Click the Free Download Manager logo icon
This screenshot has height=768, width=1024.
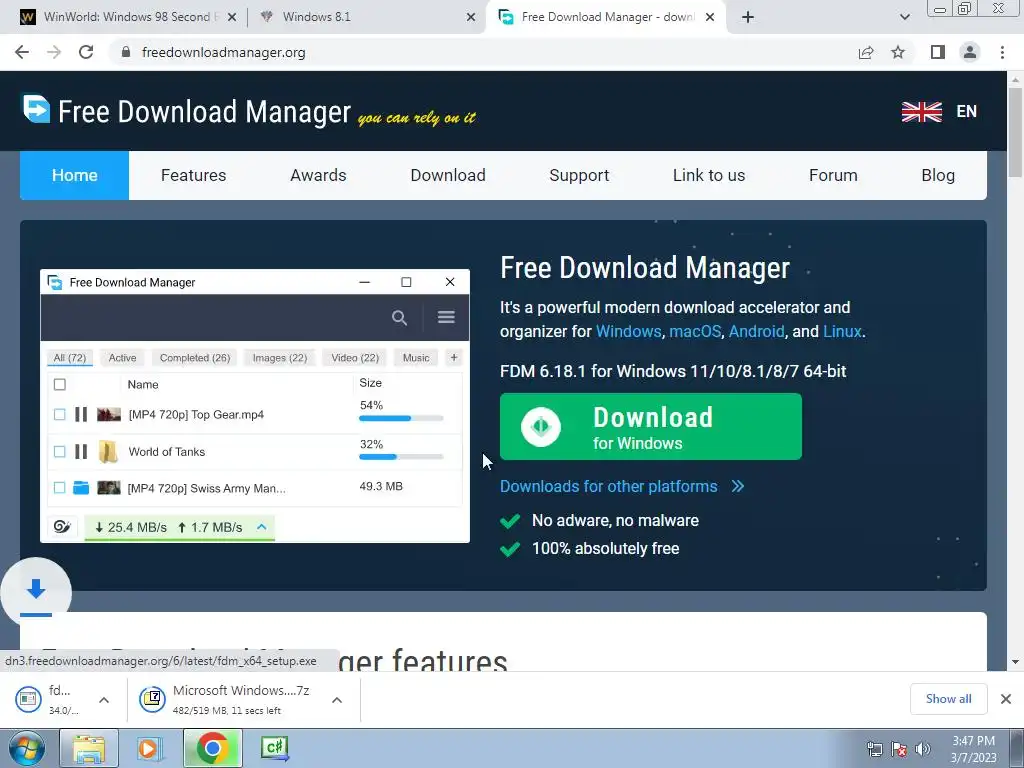click(36, 108)
